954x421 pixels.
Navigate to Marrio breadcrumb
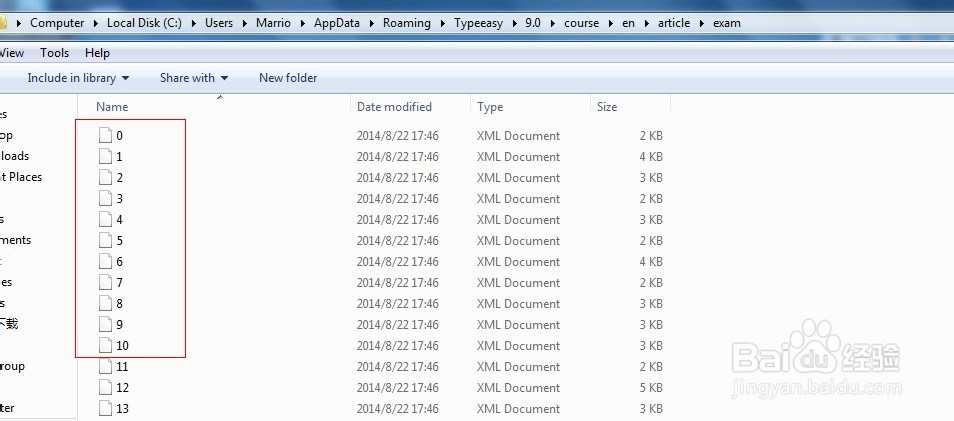pyautogui.click(x=273, y=23)
